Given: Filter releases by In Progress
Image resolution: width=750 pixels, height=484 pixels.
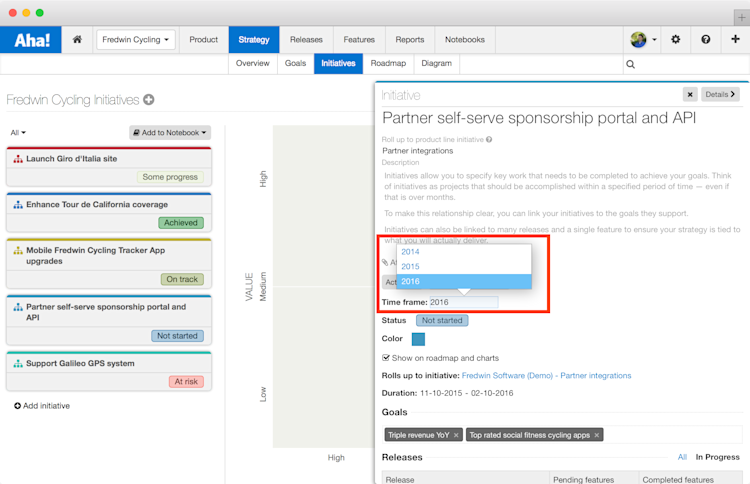Looking at the screenshot, I should (x=717, y=457).
